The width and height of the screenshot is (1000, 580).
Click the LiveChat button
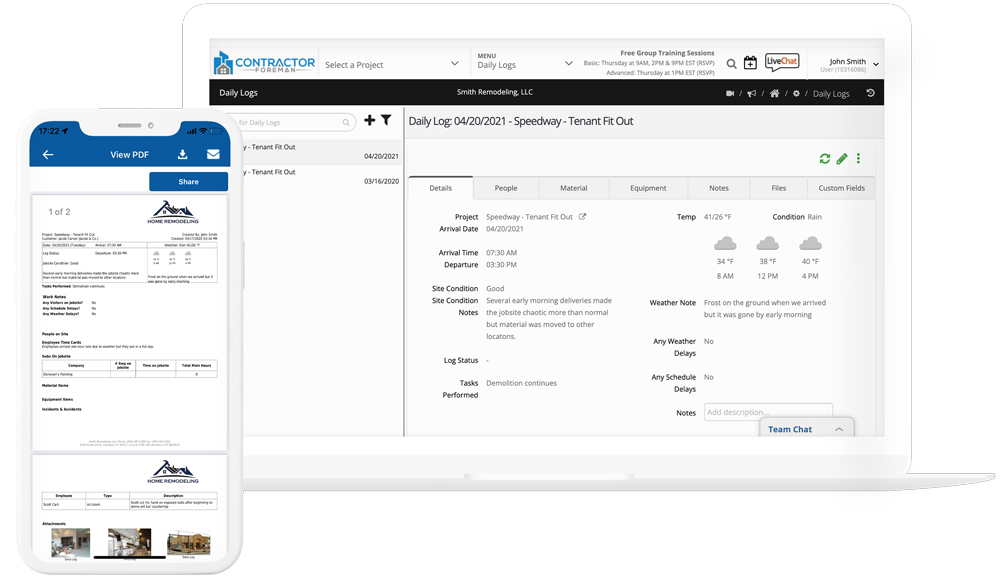click(782, 63)
